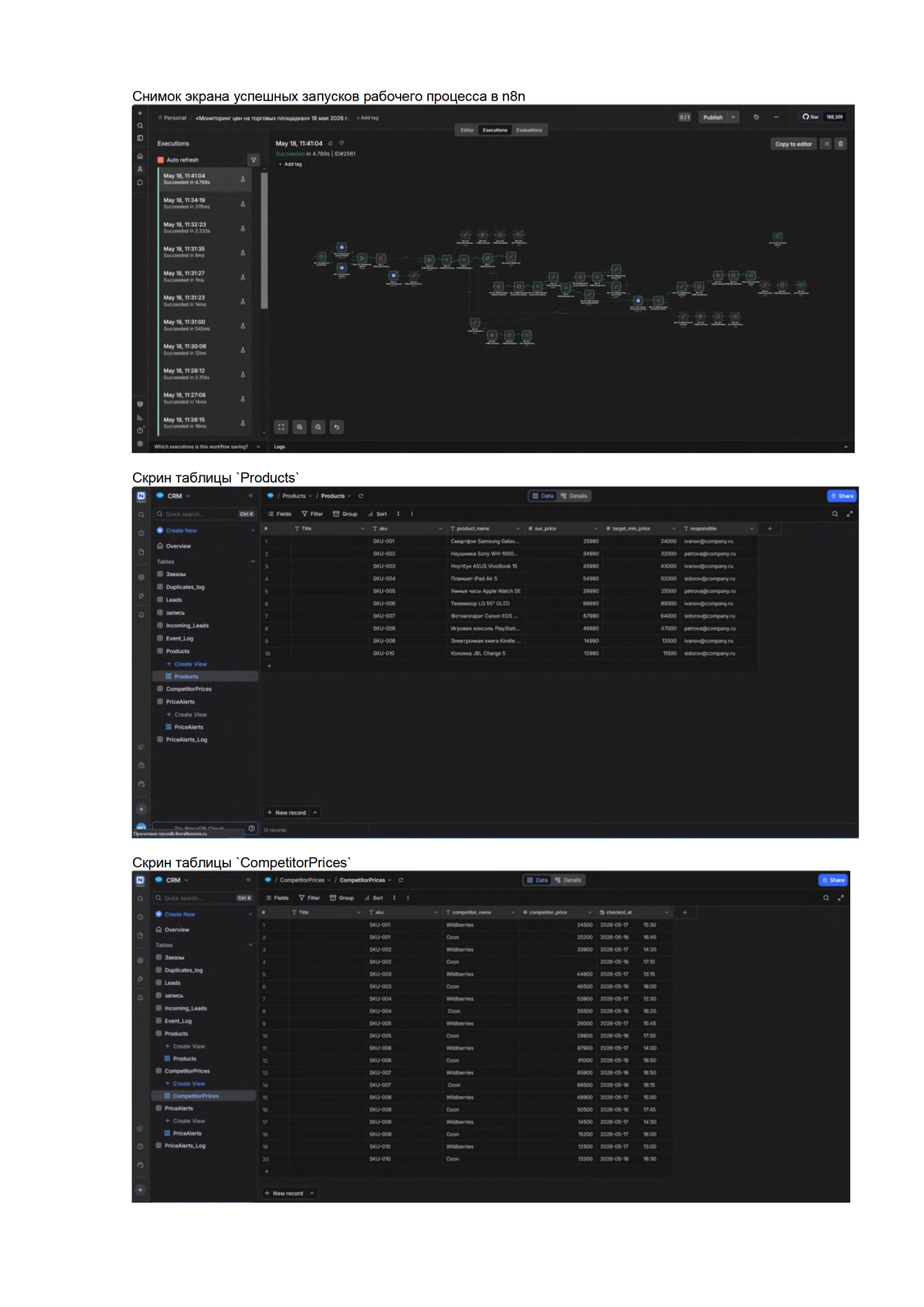Select the May 18, 11:32:23 execution
Viewport: 924px width, 1307px height.
click(204, 228)
